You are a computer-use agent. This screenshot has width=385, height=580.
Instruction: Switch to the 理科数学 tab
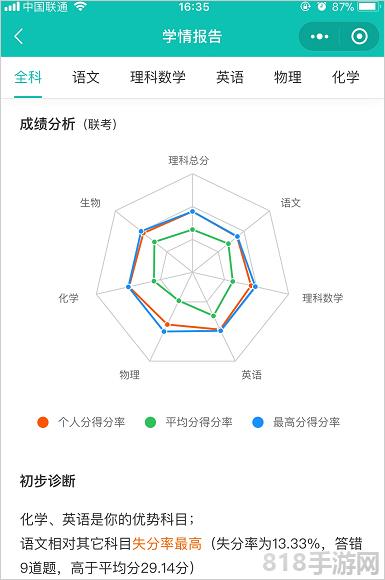click(x=158, y=77)
